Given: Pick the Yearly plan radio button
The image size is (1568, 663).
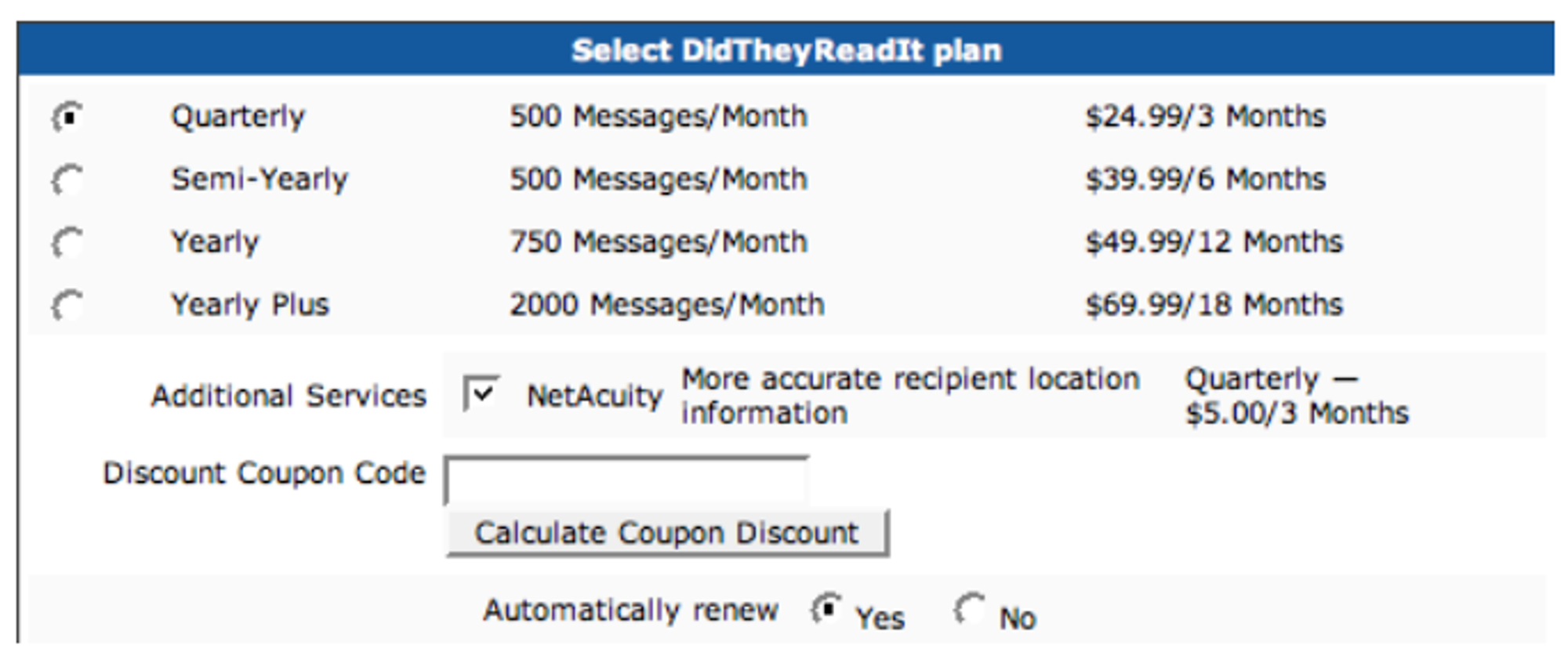Looking at the screenshot, I should pos(68,243).
